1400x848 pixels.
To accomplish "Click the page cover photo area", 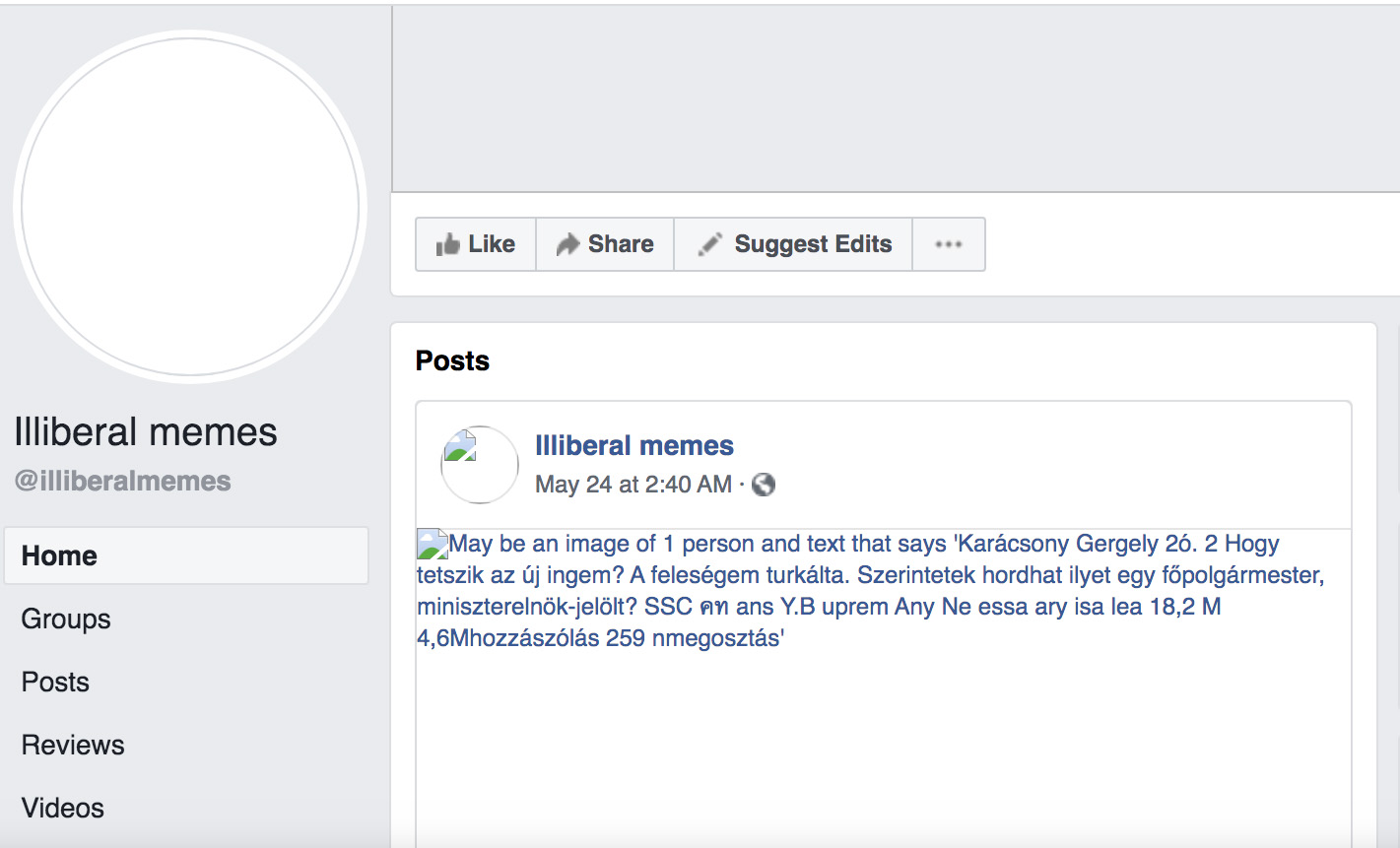I will [x=896, y=98].
